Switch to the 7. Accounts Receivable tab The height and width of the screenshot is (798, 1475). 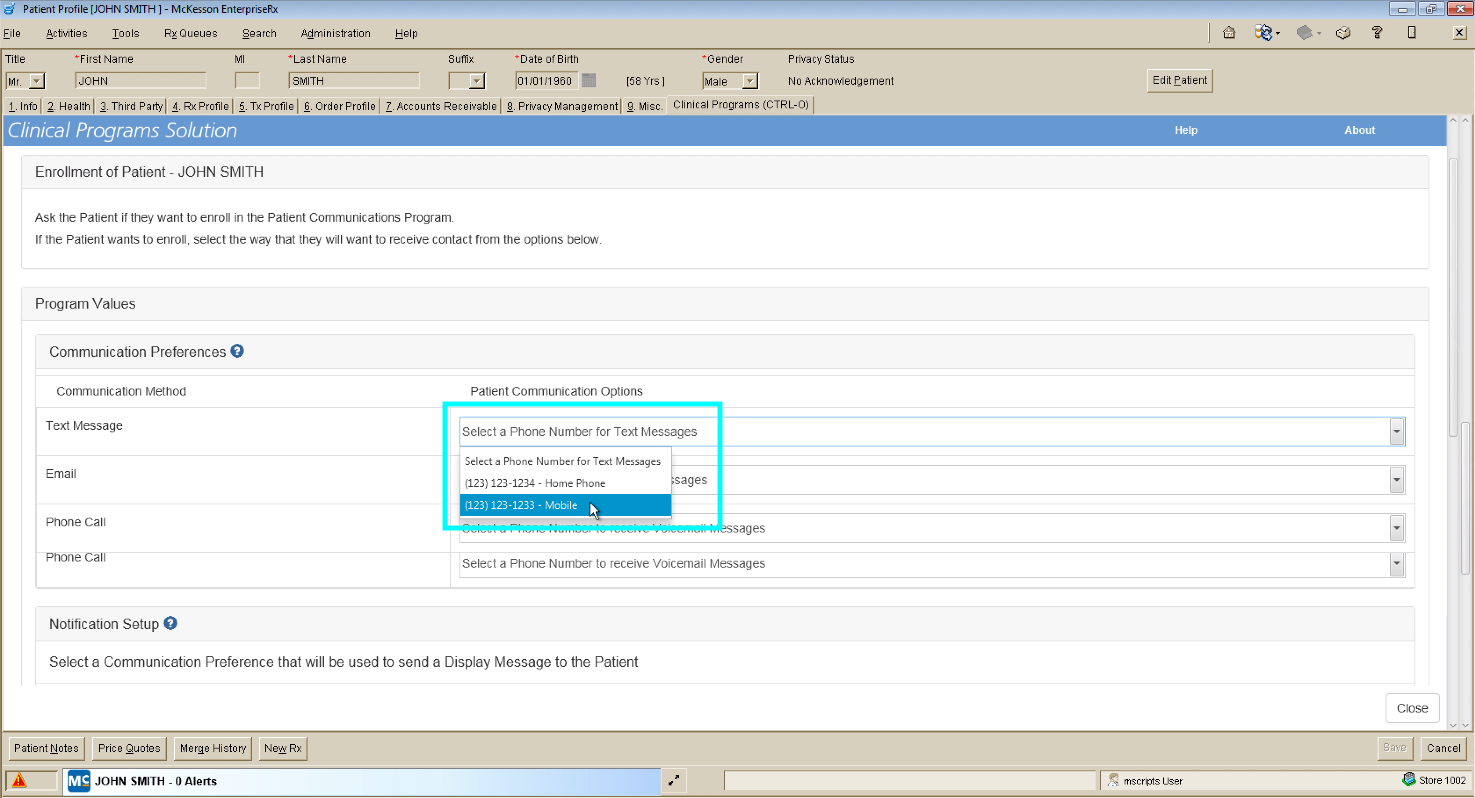[441, 106]
